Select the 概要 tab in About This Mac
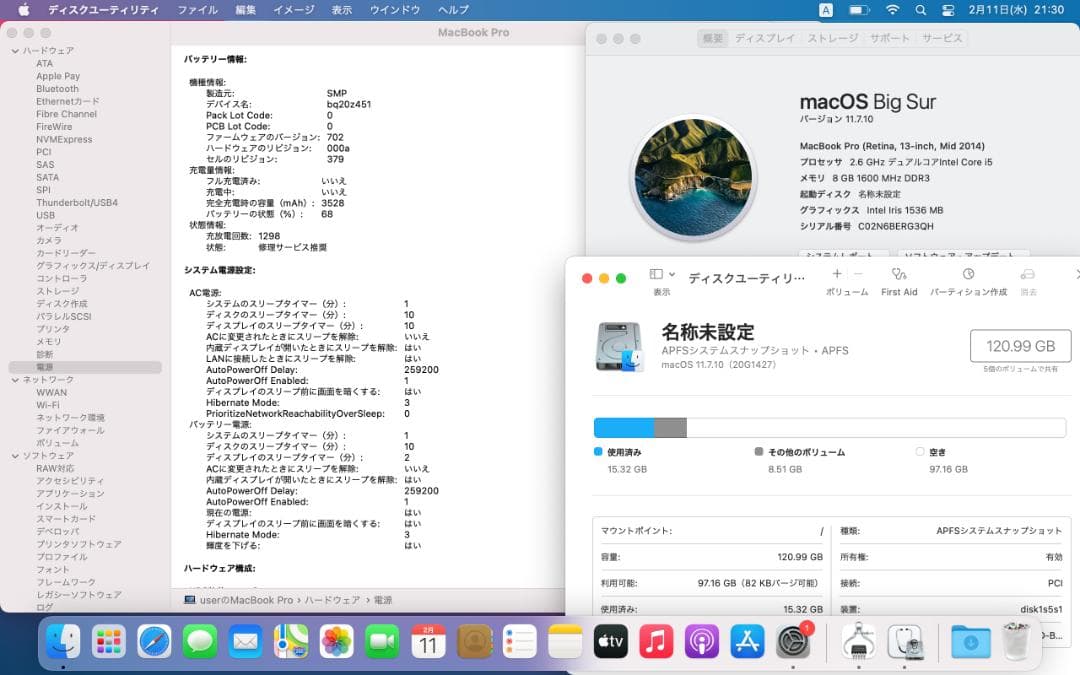Viewport: 1080px width, 675px height. 712,38
